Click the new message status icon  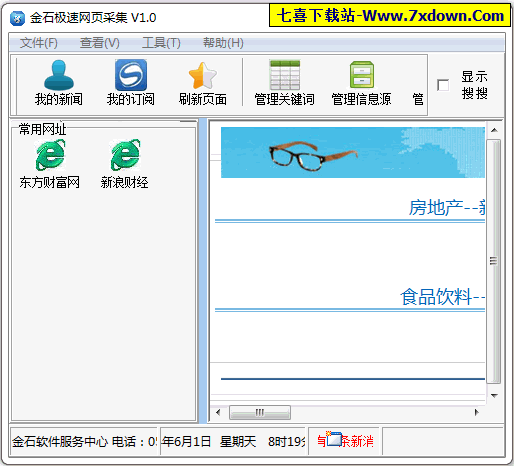point(334,438)
